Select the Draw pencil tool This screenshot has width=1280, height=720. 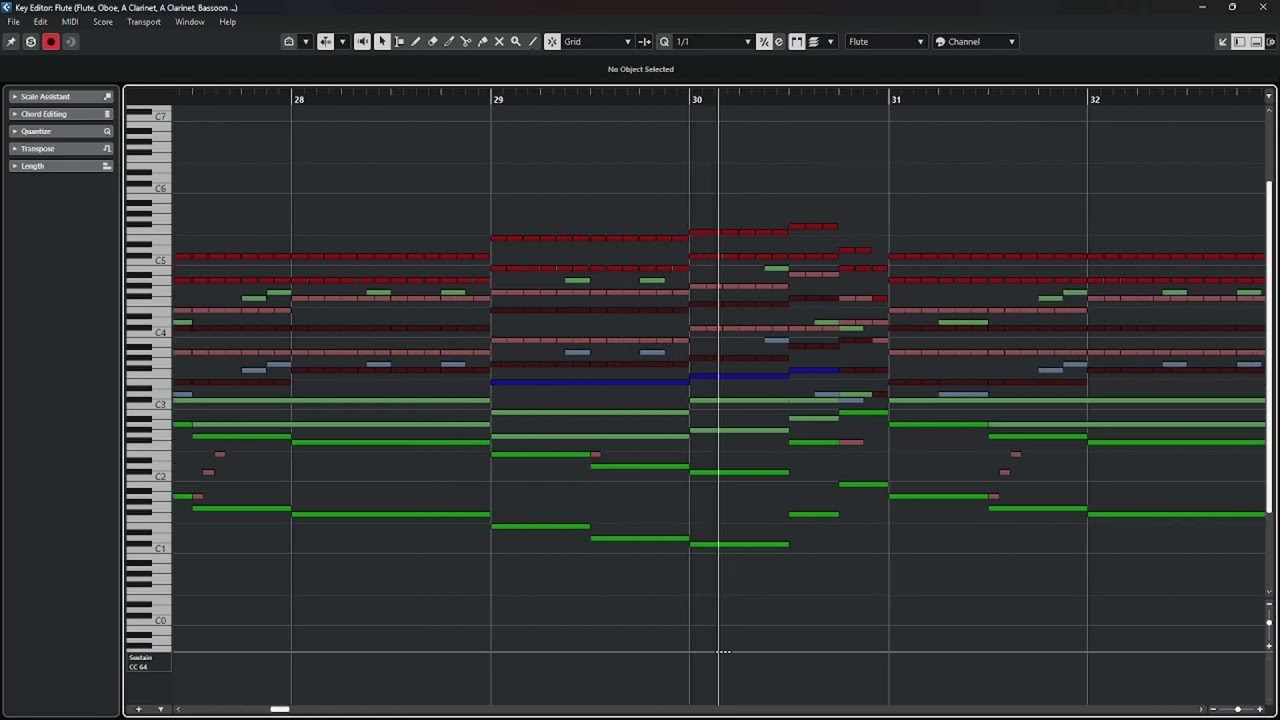tap(416, 41)
